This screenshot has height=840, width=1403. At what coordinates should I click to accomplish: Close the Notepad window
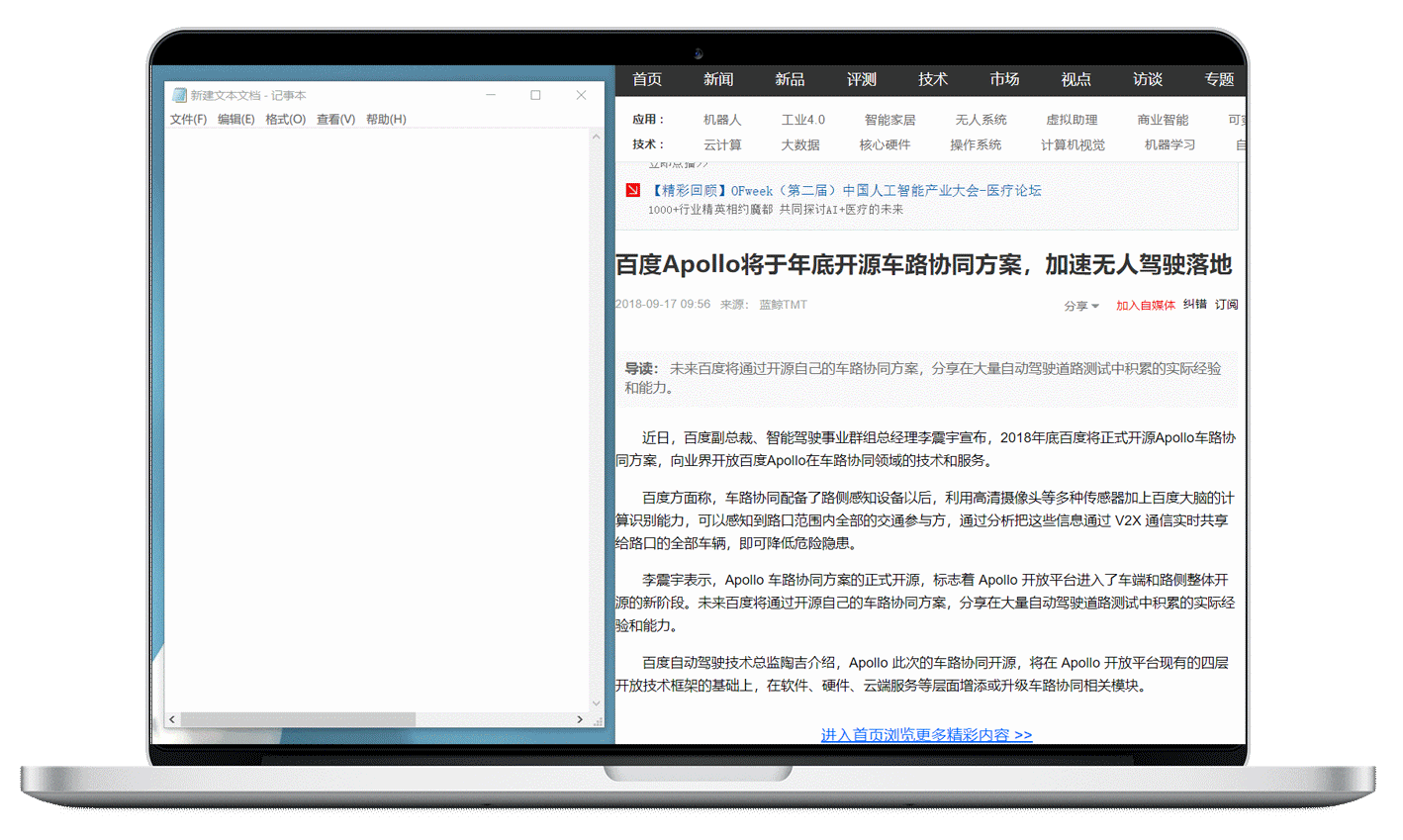pos(581,95)
